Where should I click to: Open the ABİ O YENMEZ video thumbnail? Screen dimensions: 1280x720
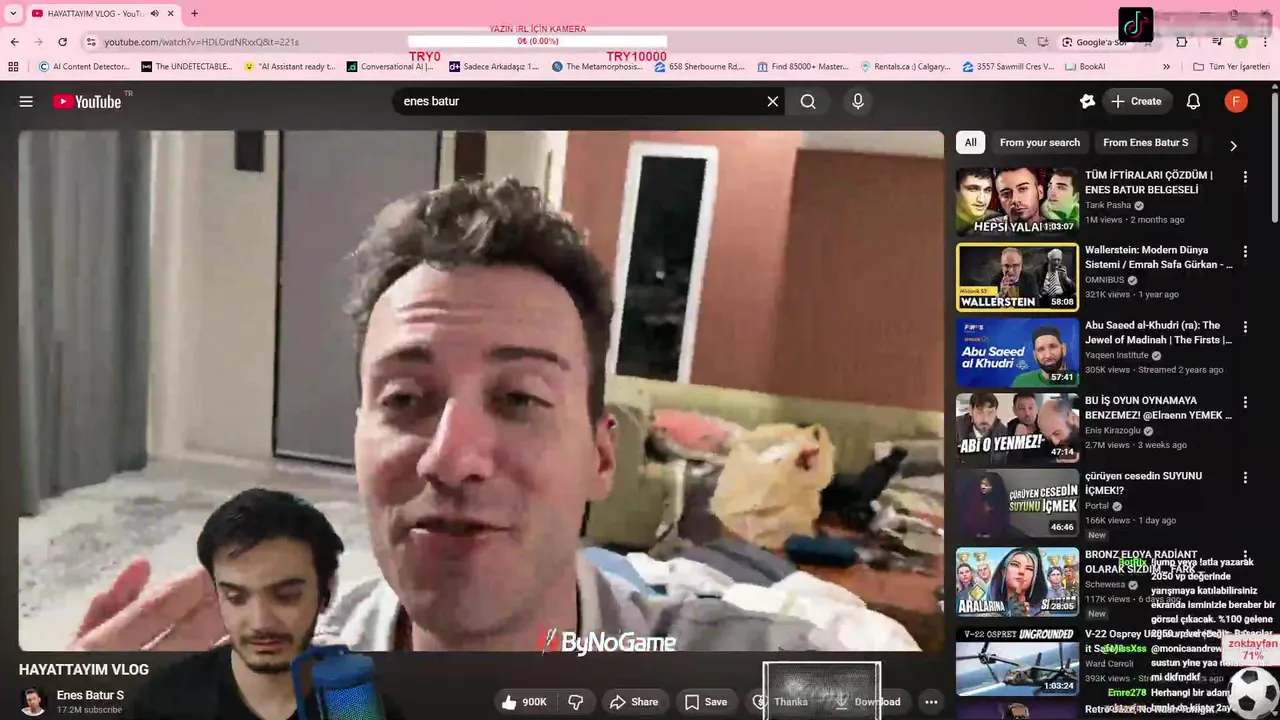click(x=1017, y=427)
